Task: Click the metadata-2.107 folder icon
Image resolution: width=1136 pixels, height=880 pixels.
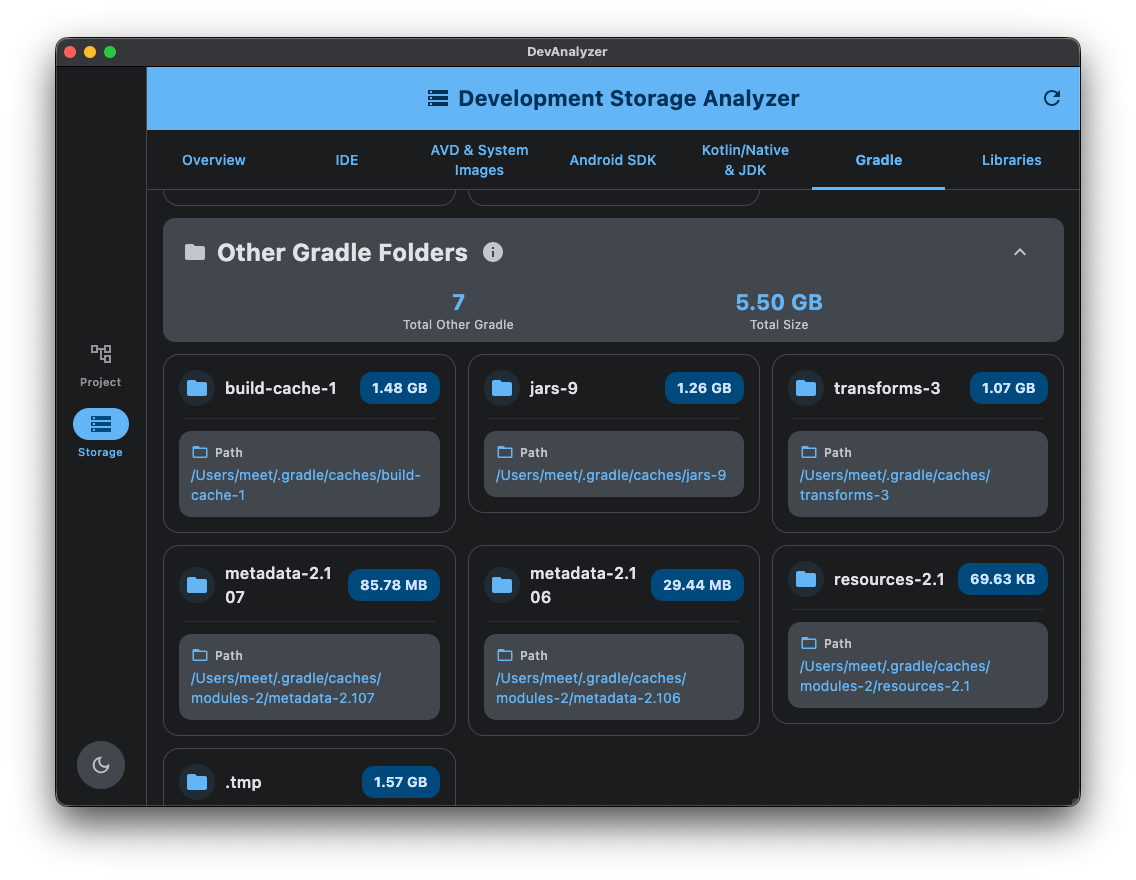Action: [197, 585]
